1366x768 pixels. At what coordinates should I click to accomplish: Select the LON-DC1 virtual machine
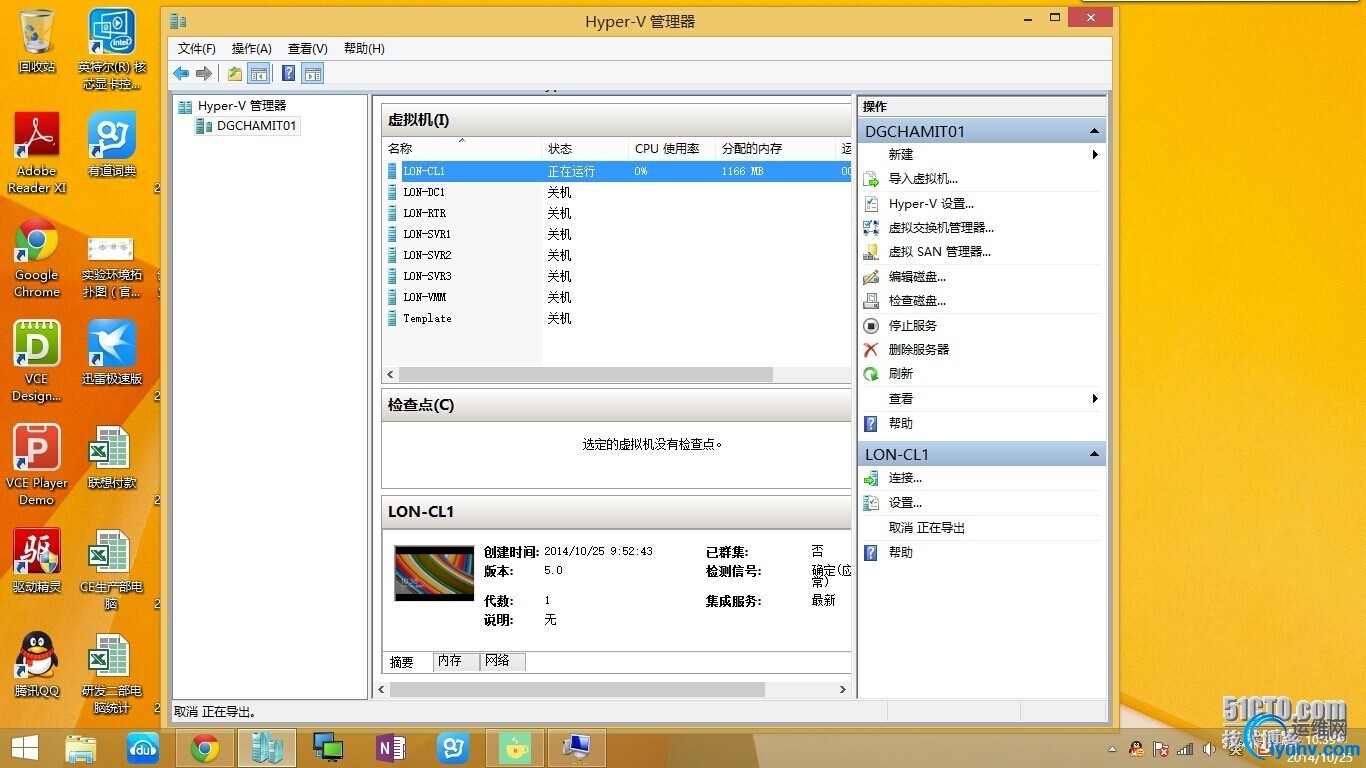[x=424, y=192]
